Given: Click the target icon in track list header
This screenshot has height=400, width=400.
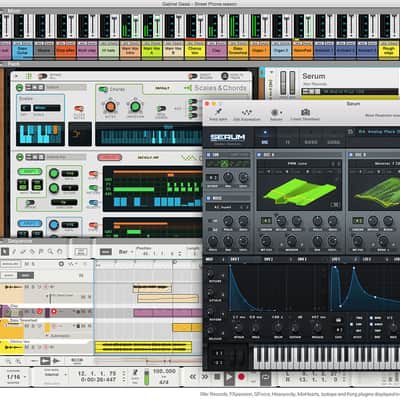Looking at the screenshot, I should pos(61,264).
